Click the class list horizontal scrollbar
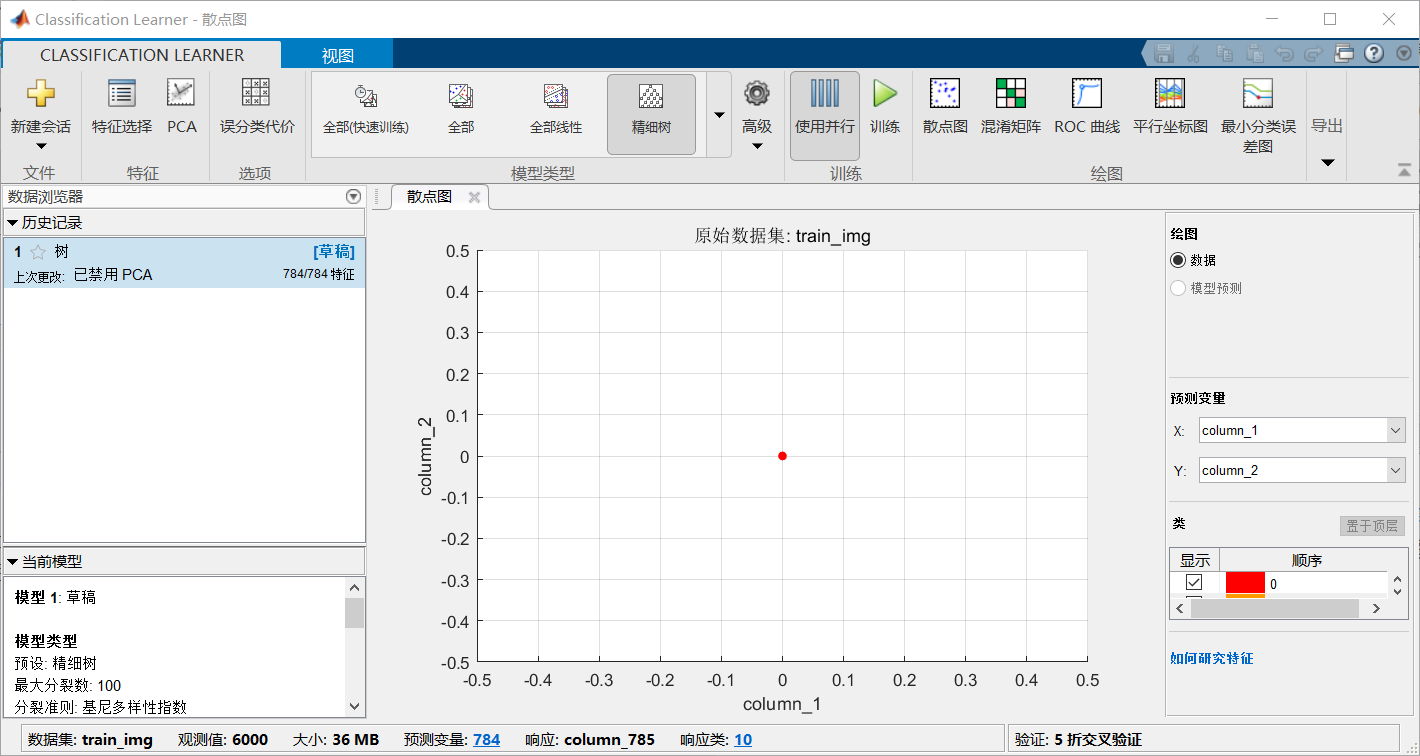The width and height of the screenshot is (1420, 756). point(1274,608)
